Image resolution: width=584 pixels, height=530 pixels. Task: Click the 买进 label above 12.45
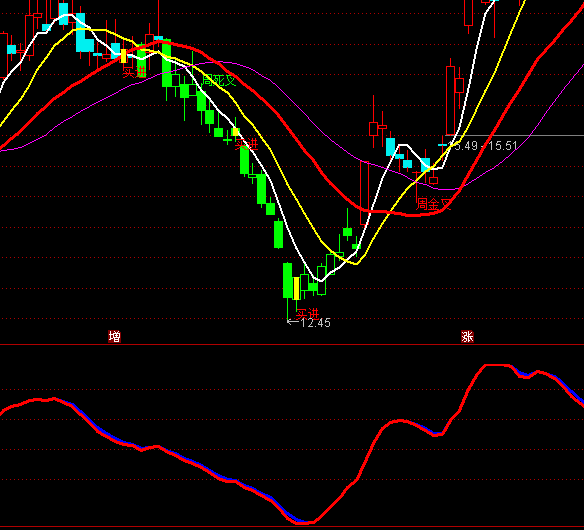point(308,313)
